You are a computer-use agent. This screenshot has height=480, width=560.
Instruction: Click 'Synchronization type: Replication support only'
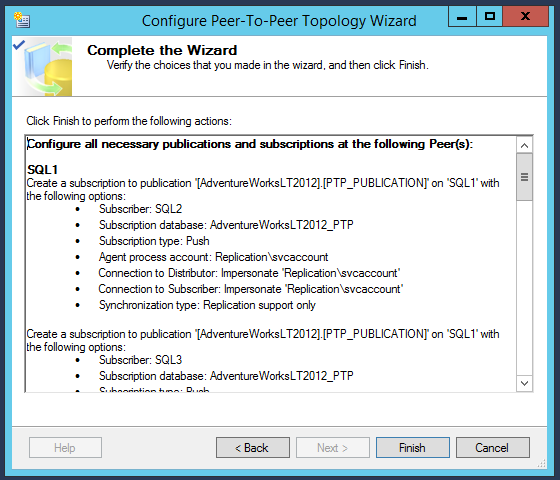pyautogui.click(x=207, y=305)
